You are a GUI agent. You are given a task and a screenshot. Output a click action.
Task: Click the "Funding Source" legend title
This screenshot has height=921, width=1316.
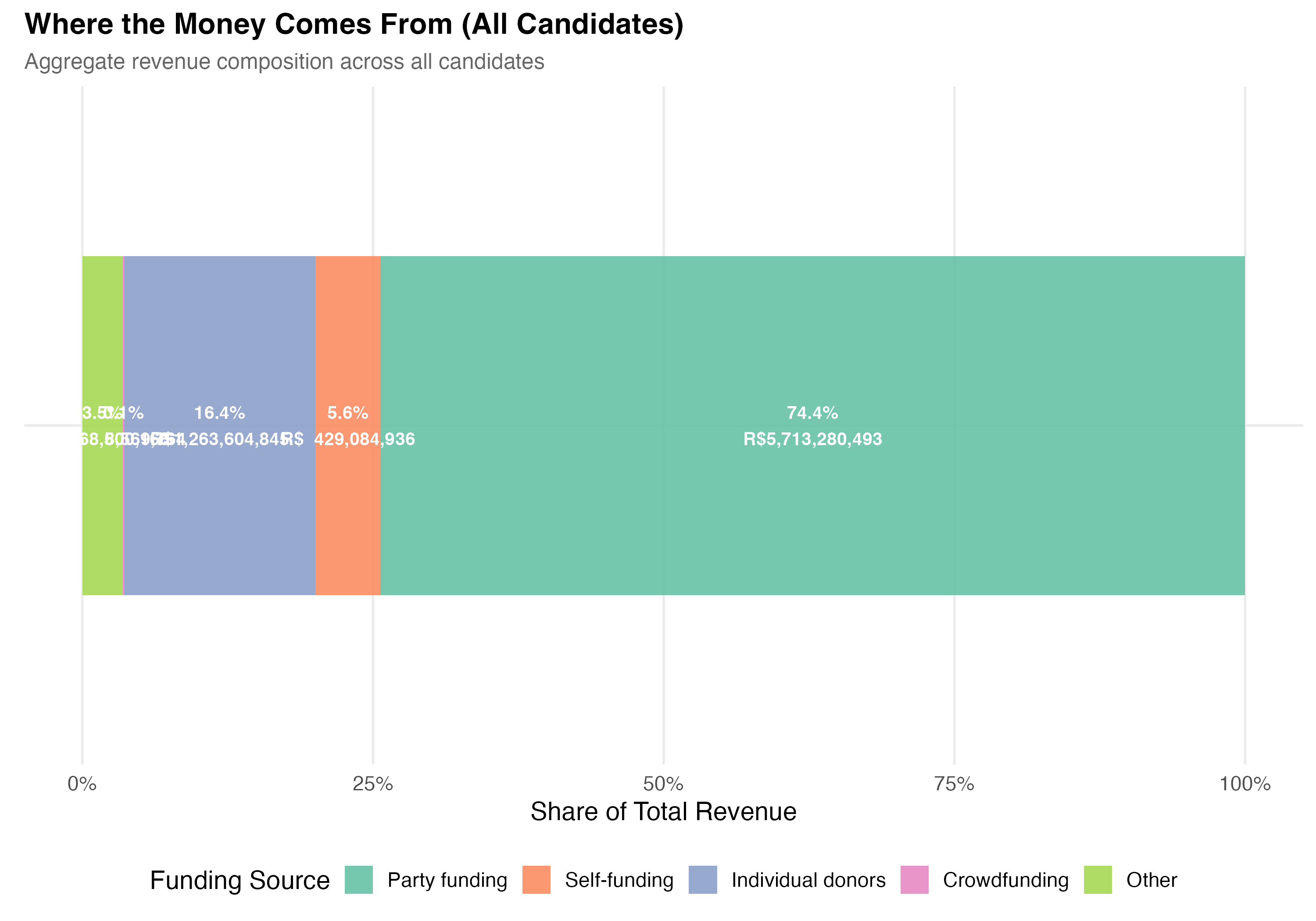(240, 880)
